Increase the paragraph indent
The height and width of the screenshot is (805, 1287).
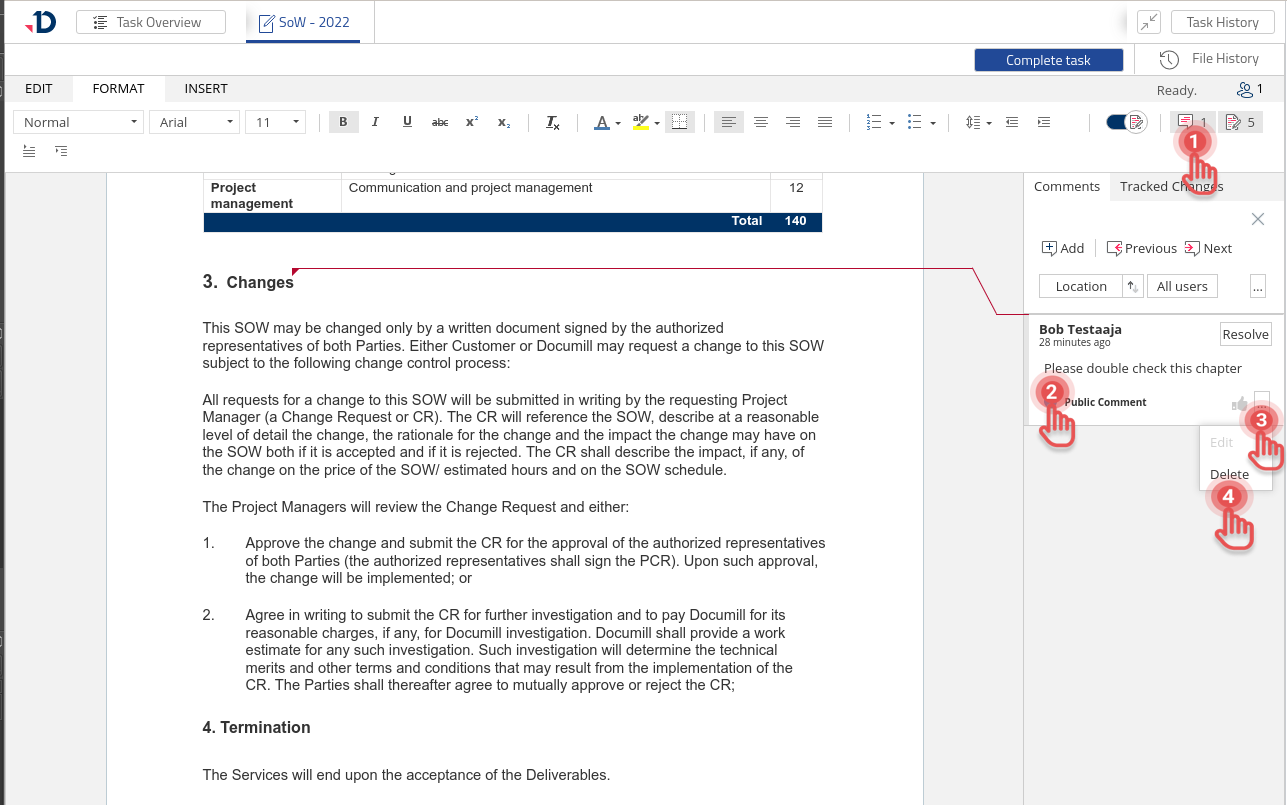click(1043, 122)
